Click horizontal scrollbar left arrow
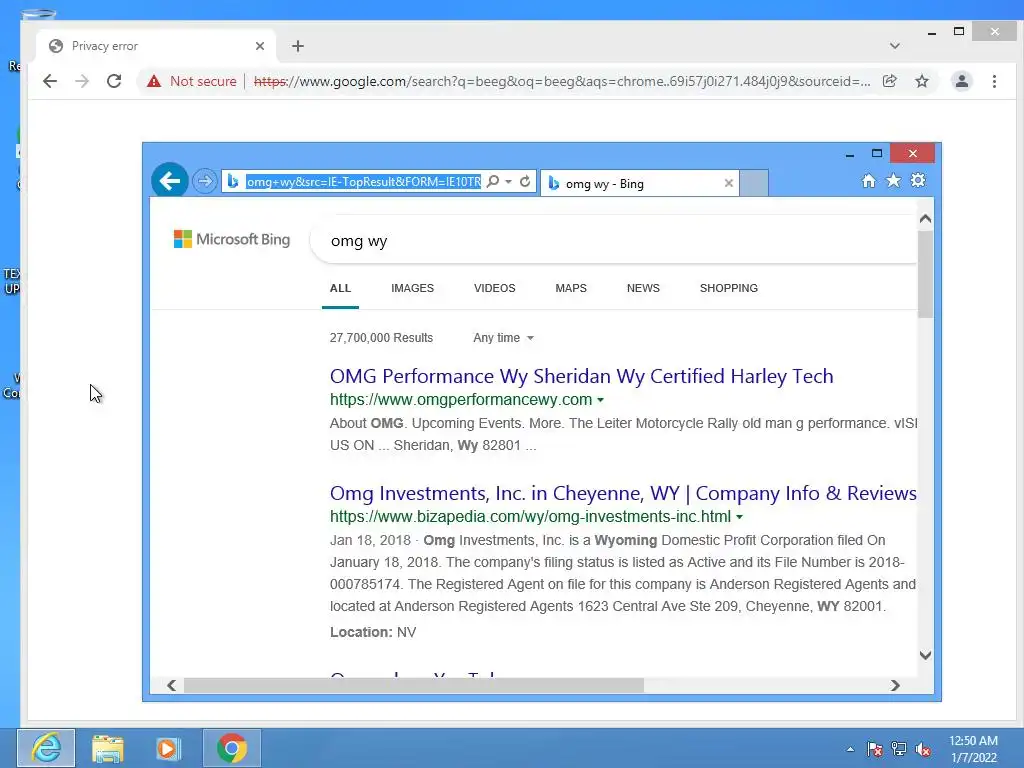 point(172,685)
